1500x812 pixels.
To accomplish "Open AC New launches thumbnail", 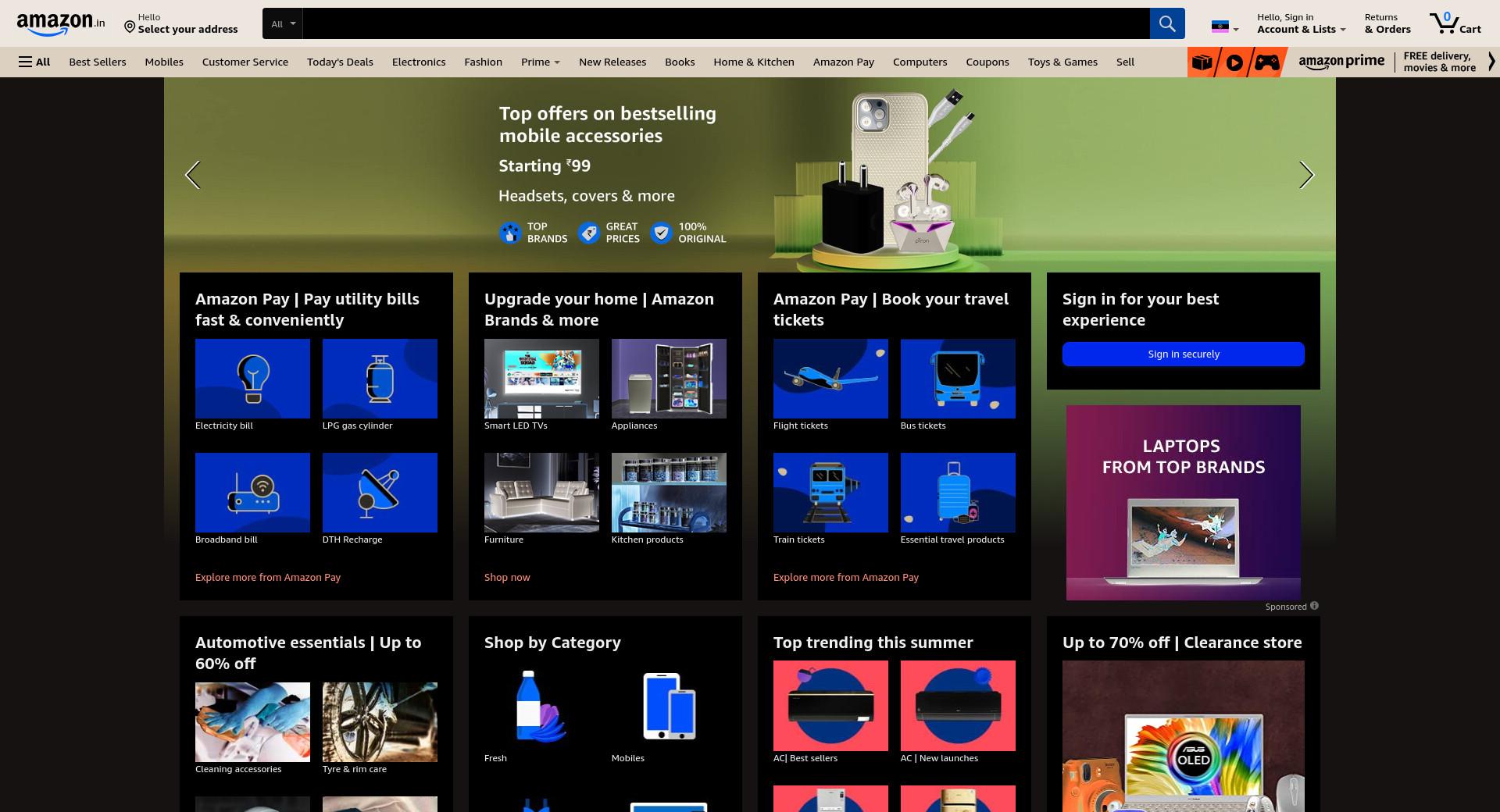I will pos(958,706).
